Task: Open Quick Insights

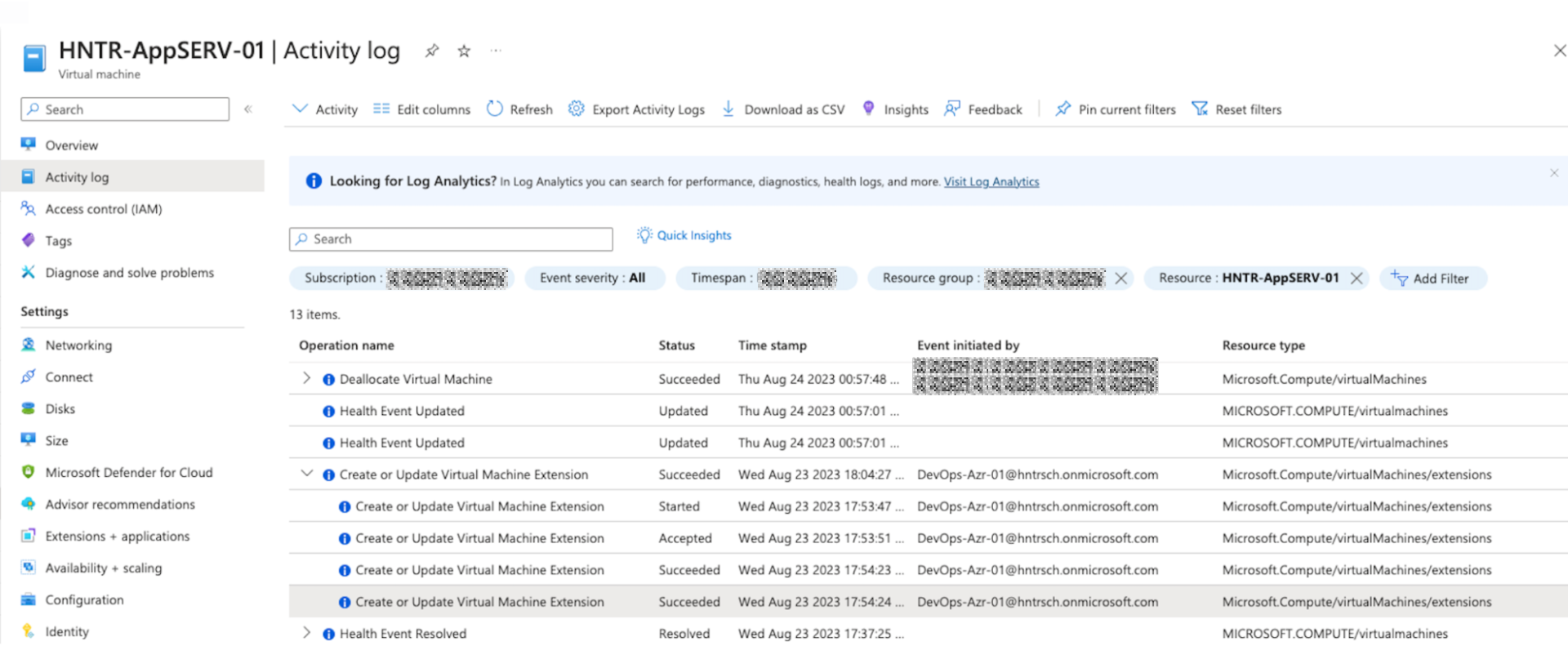Action: coord(684,235)
